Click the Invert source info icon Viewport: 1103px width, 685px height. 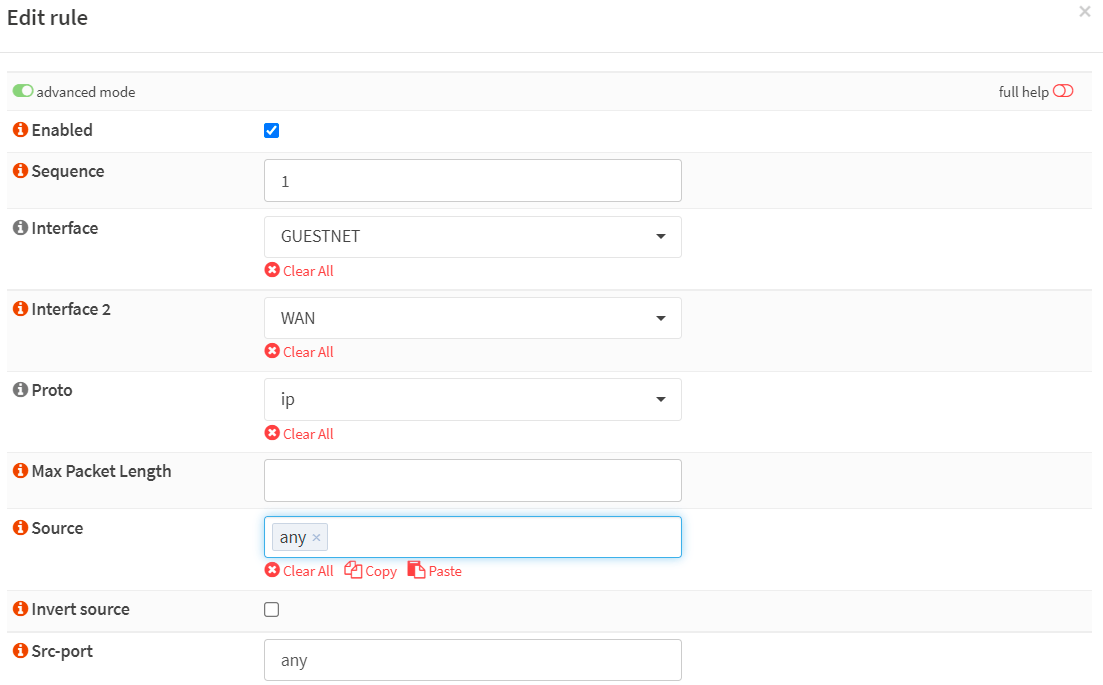coord(20,609)
